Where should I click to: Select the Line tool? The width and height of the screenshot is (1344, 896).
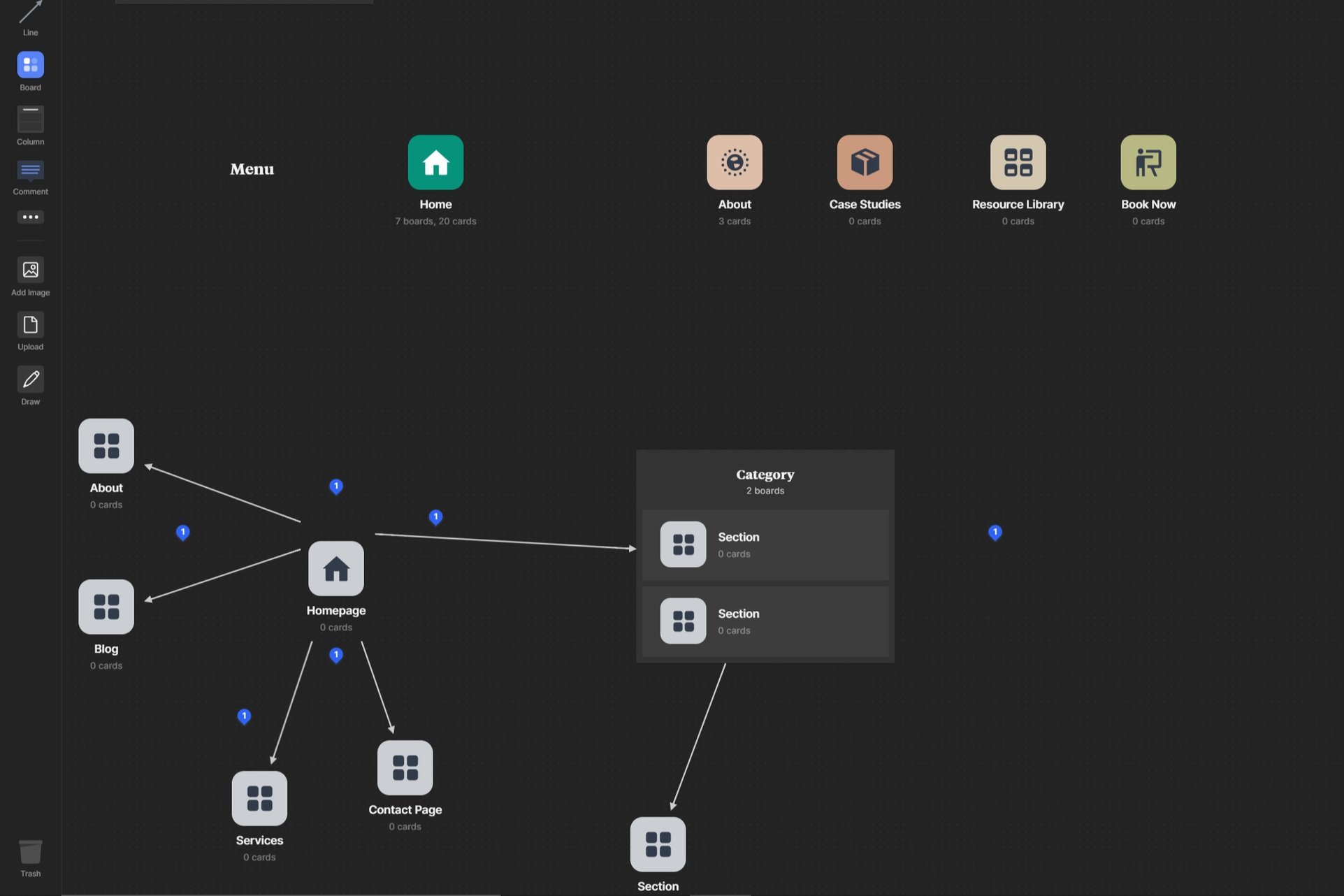coord(30,17)
